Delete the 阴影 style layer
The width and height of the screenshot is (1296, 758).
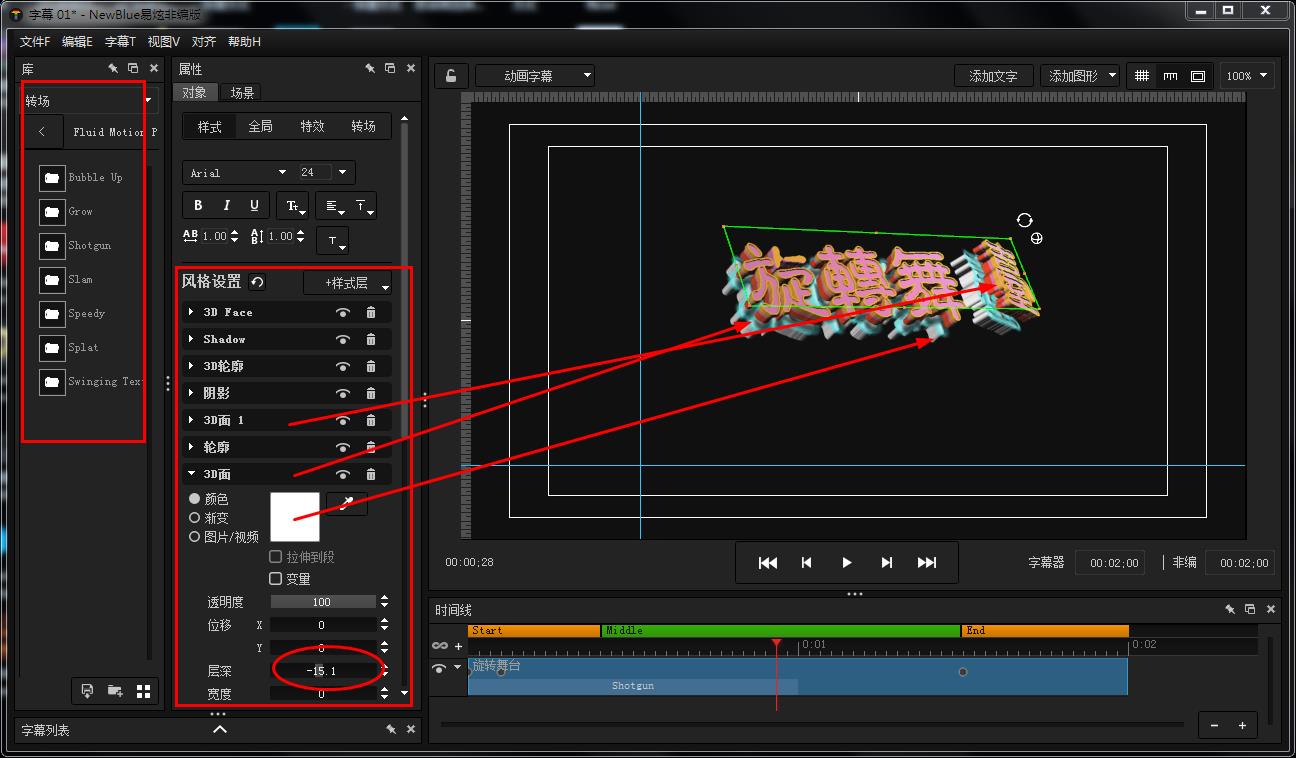pos(371,393)
